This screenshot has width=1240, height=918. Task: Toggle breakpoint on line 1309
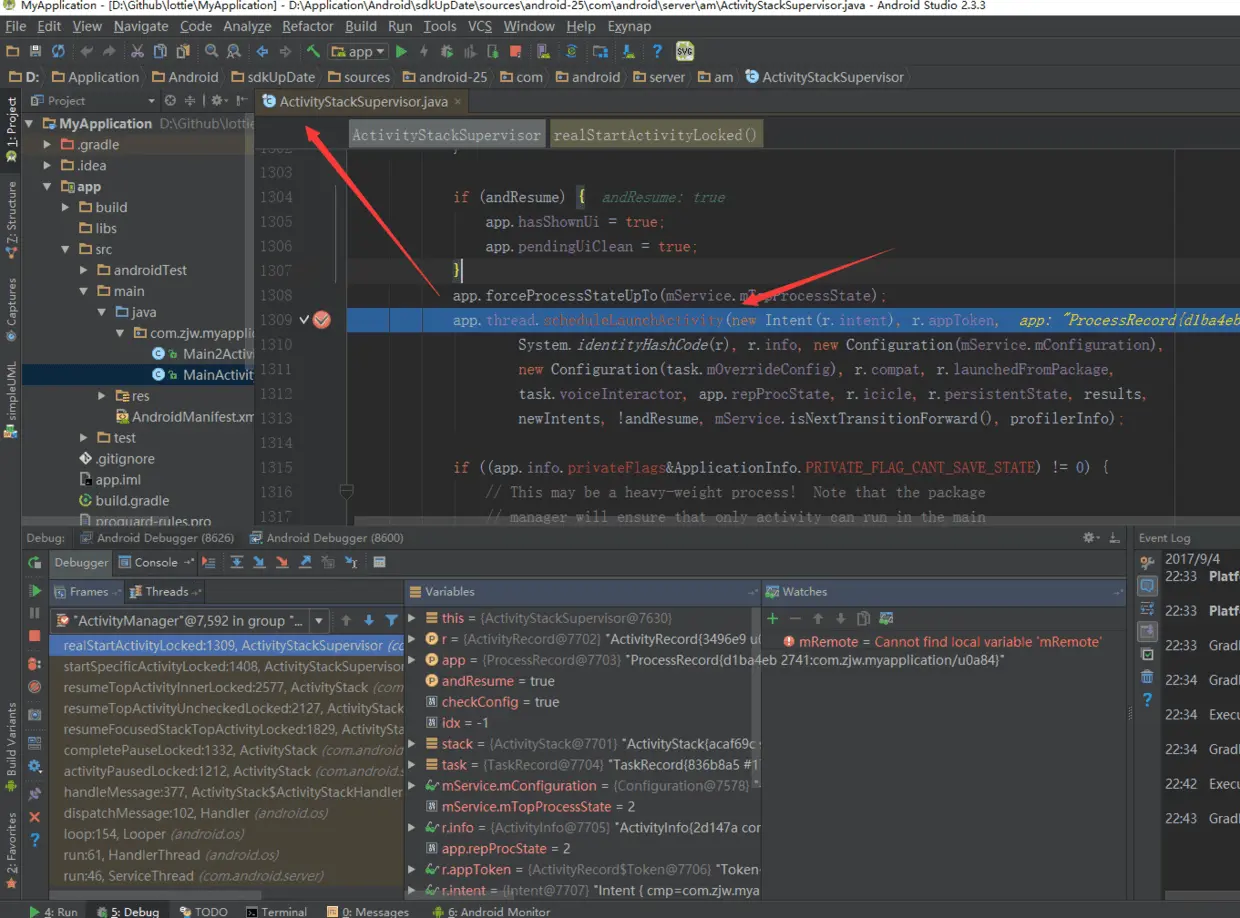(x=321, y=320)
